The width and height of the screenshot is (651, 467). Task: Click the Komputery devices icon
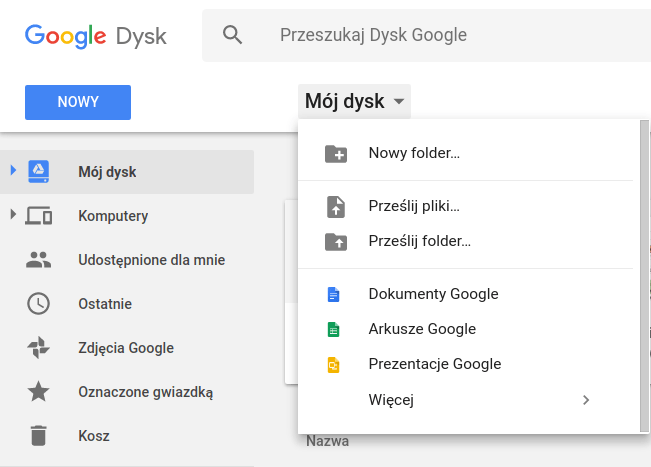tap(39, 215)
